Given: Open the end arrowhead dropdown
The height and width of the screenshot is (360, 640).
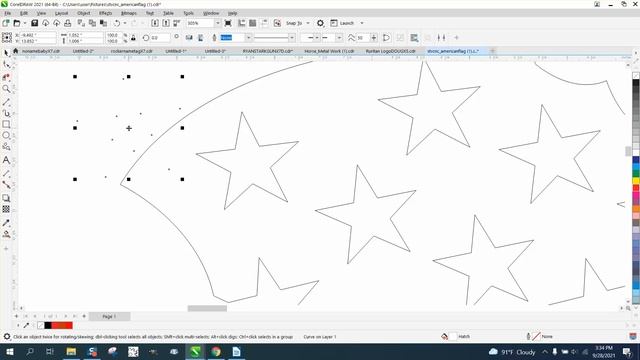Looking at the screenshot, I should [x=339, y=38].
